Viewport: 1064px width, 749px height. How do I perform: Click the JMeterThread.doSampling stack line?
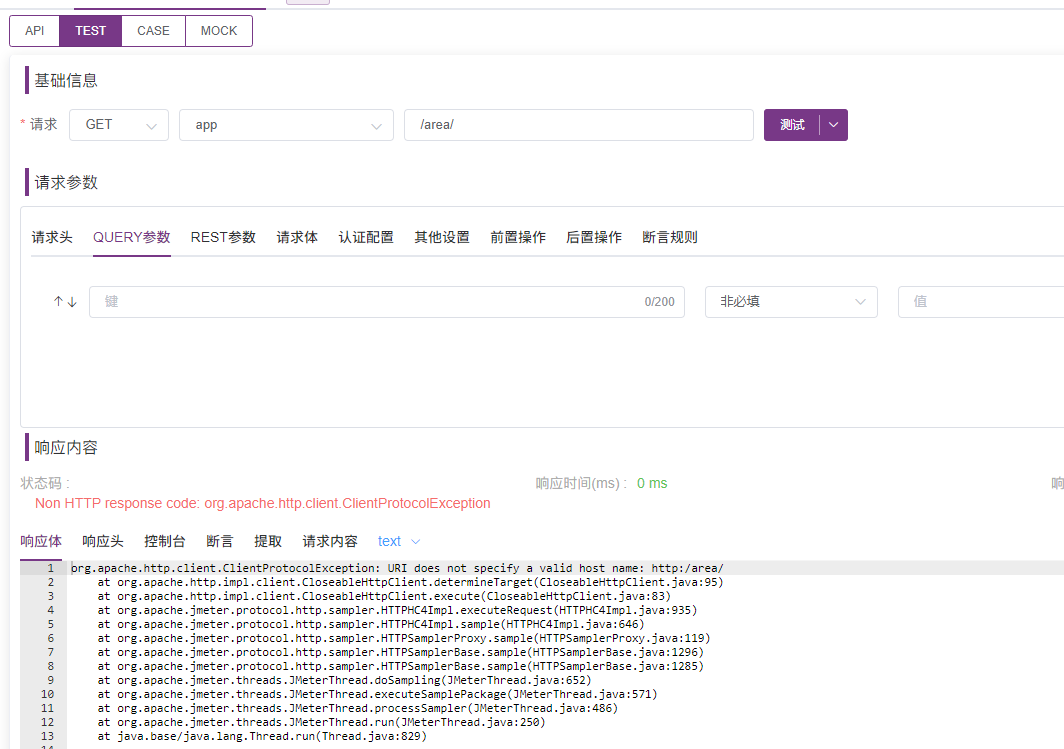pos(344,680)
